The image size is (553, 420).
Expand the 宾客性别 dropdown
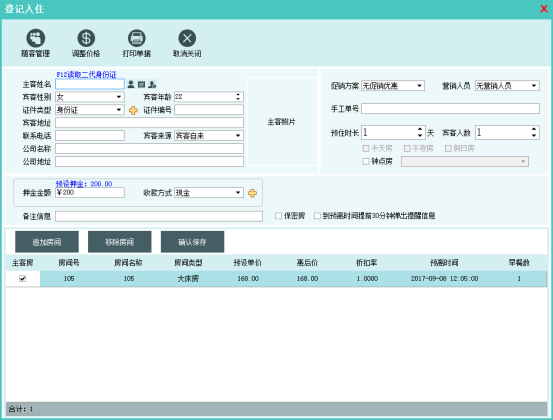point(119,97)
